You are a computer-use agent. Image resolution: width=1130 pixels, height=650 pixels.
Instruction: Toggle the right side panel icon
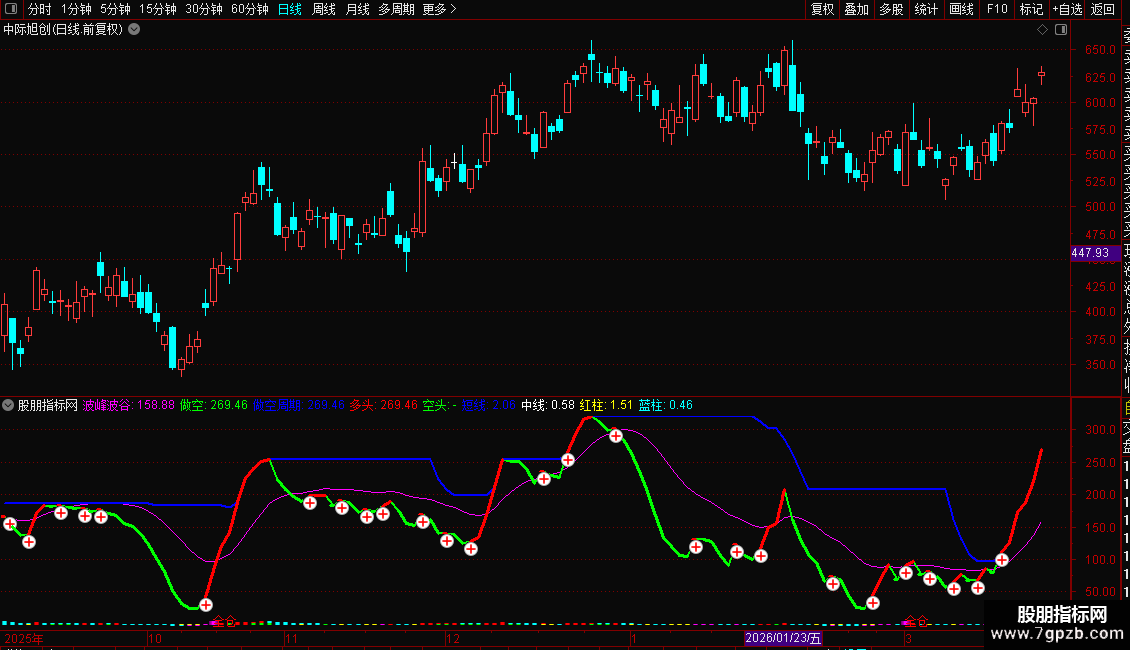pyautogui.click(x=1061, y=30)
